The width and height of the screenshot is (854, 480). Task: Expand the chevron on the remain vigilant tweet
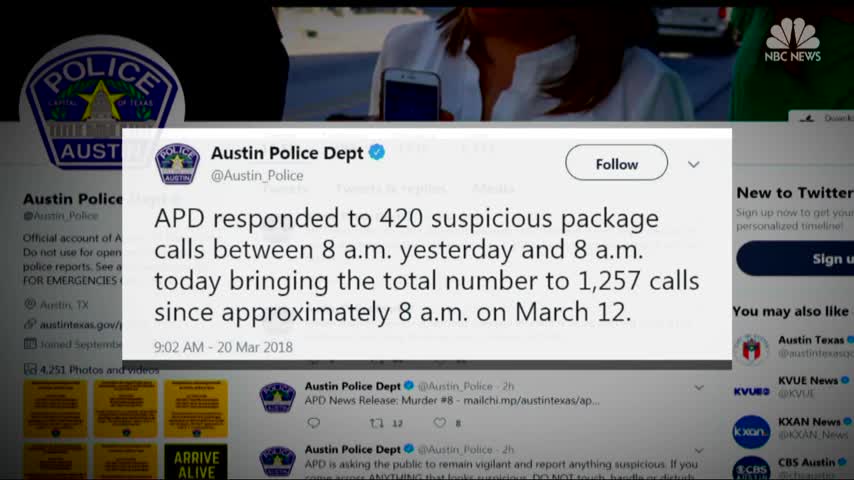tap(699, 451)
